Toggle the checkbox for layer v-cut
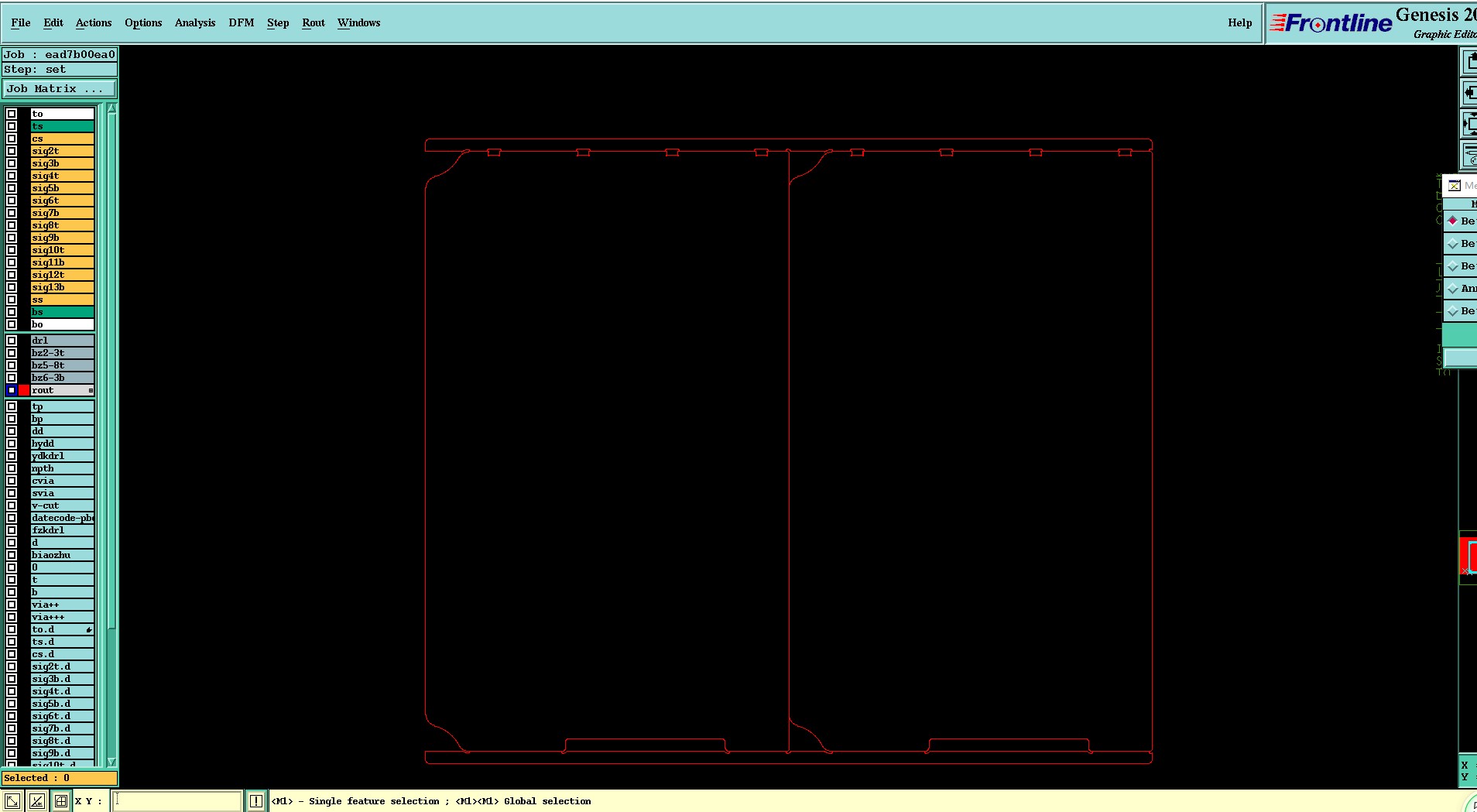 pos(12,505)
